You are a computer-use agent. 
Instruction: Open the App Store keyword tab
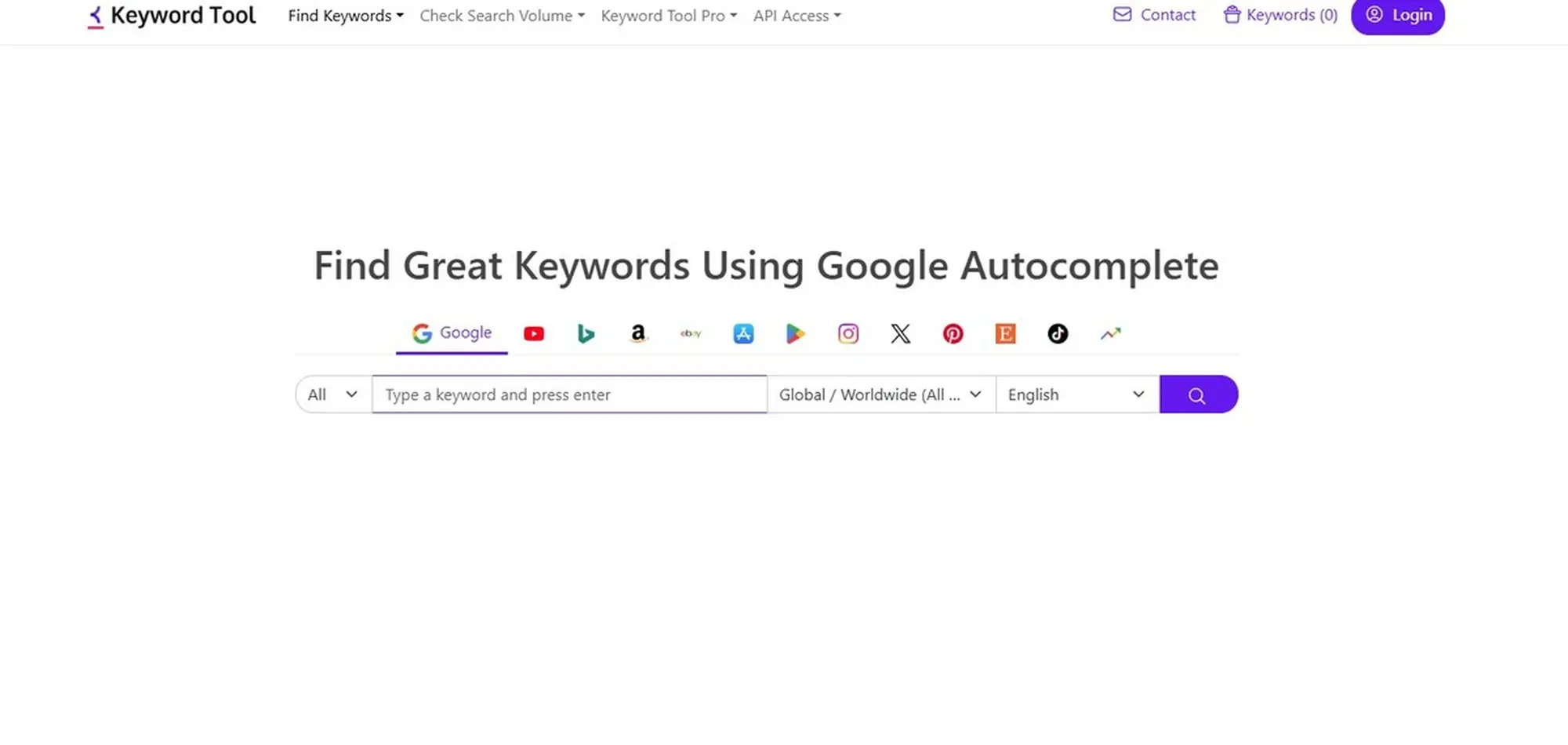click(x=743, y=334)
